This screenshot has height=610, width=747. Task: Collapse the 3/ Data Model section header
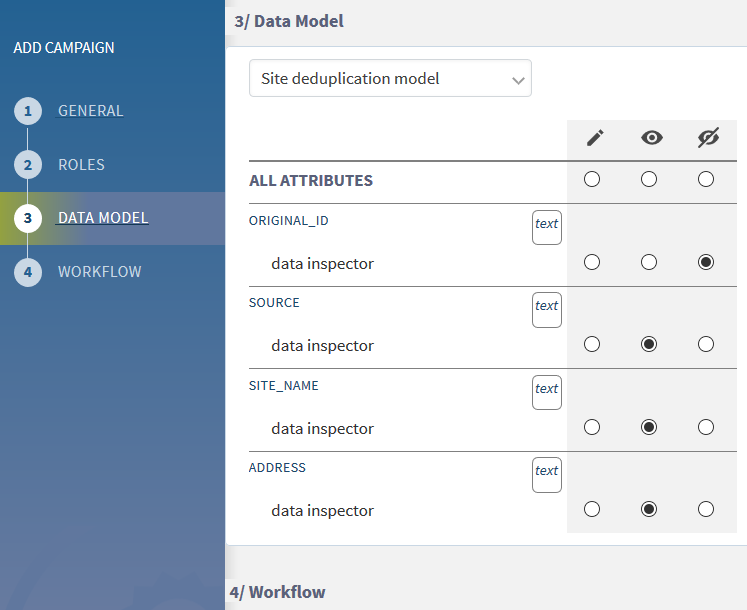click(289, 21)
